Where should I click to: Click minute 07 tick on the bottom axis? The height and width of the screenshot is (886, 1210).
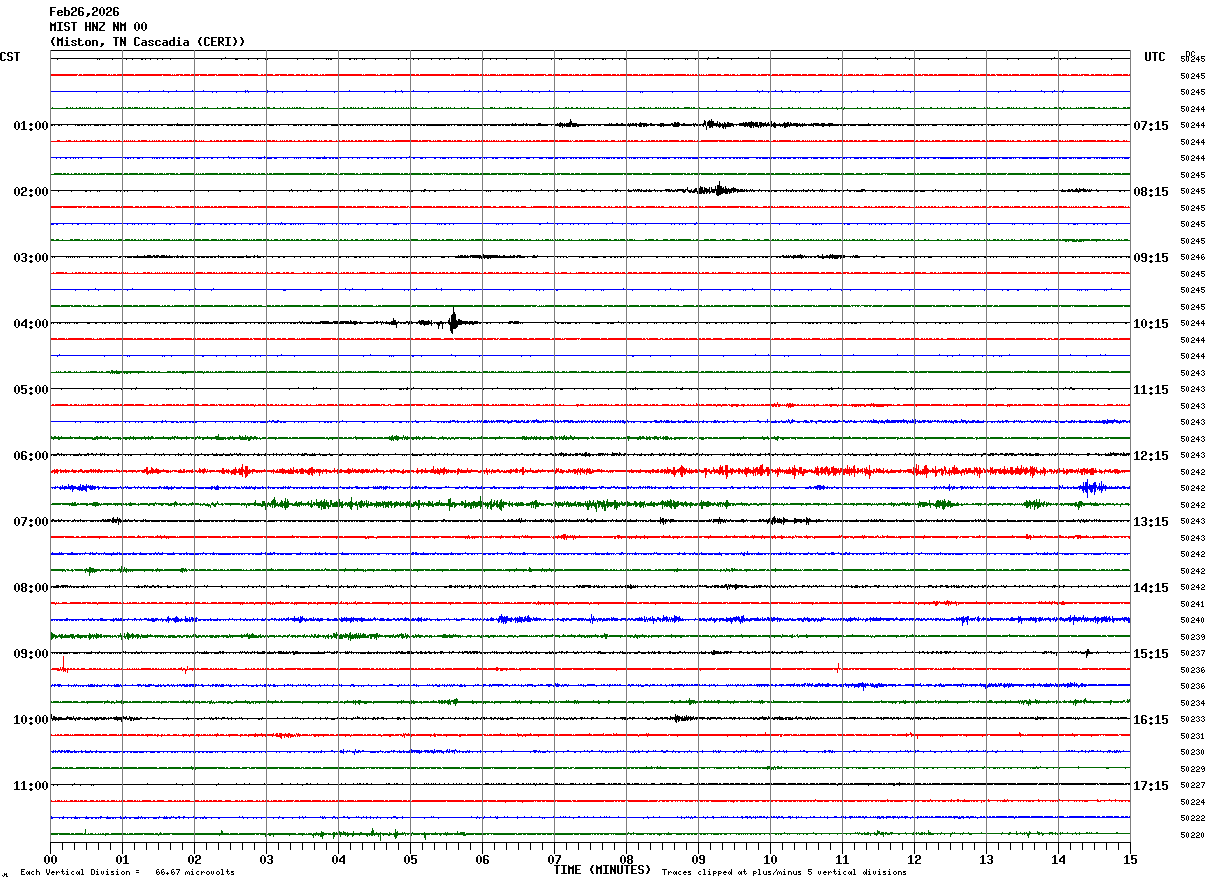click(x=555, y=859)
